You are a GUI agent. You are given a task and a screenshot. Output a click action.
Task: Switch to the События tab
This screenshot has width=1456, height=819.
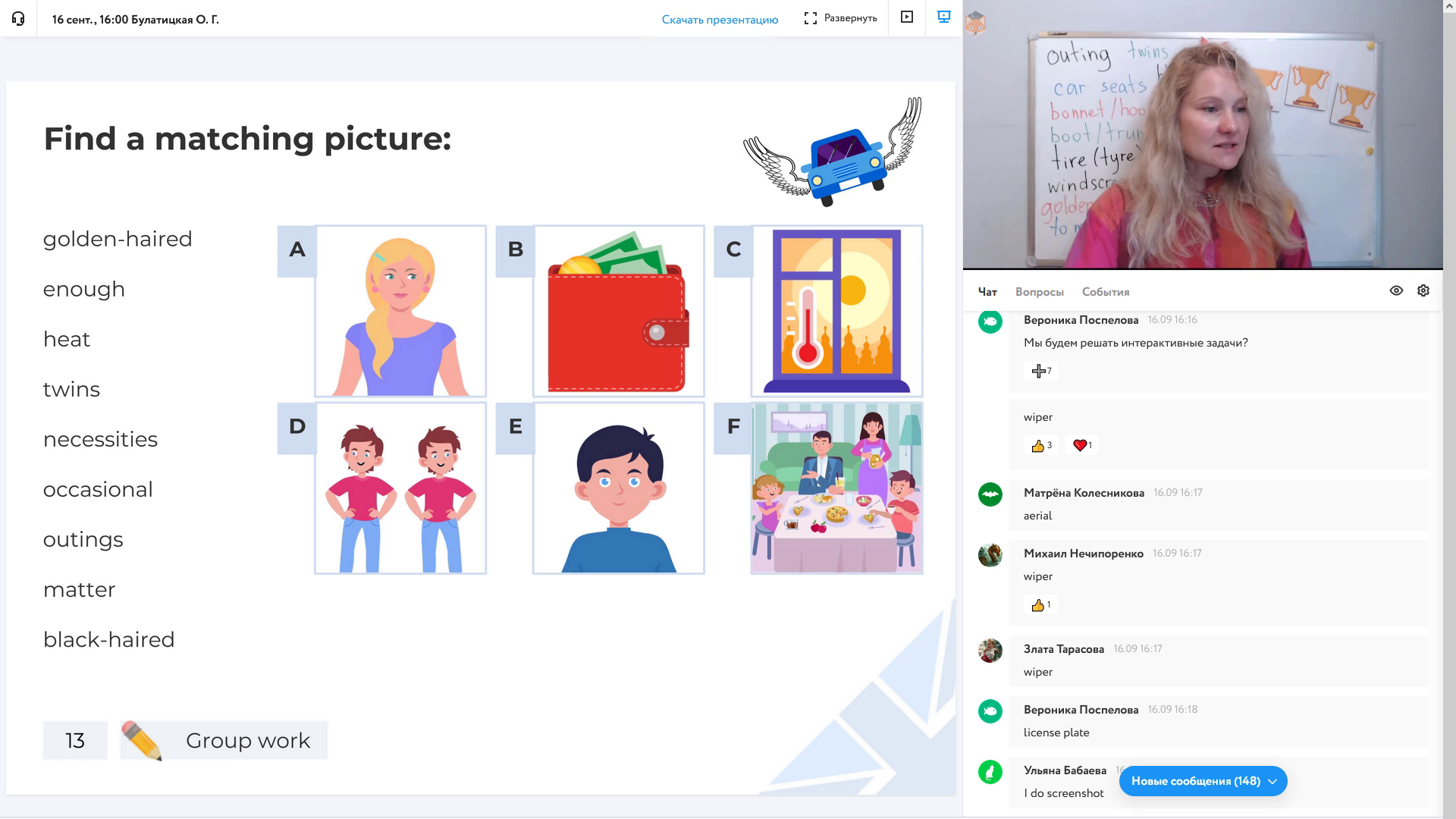tap(1105, 292)
